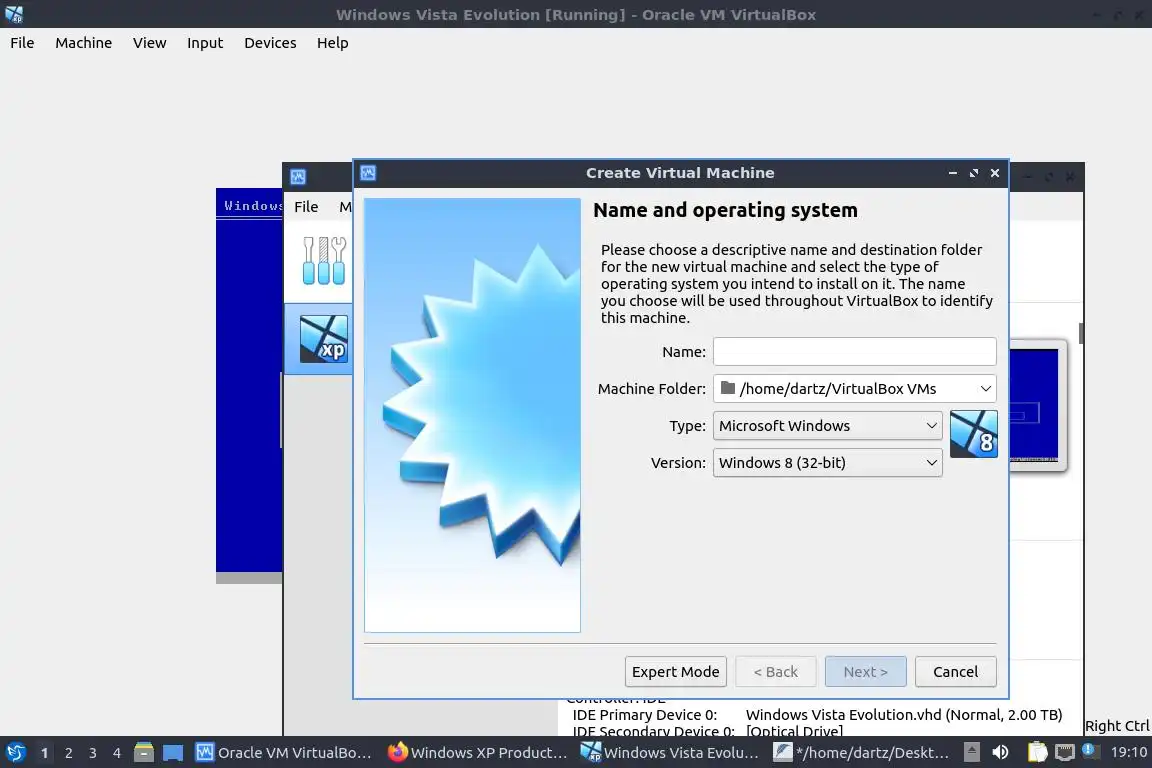Open the View menu

click(x=149, y=43)
